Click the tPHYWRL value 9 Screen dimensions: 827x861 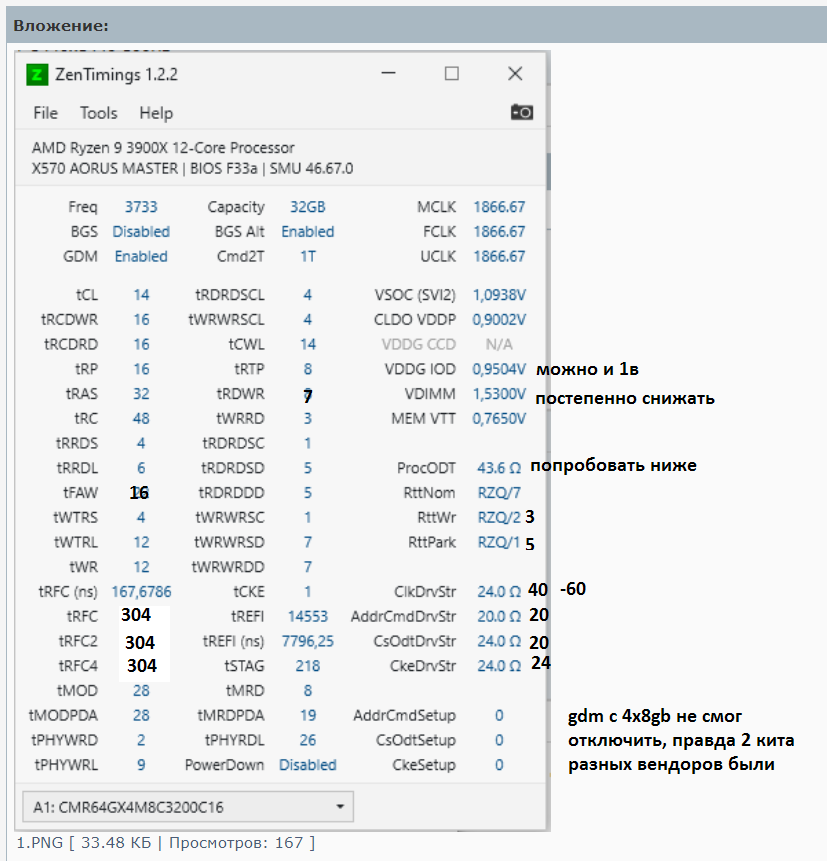click(141, 764)
